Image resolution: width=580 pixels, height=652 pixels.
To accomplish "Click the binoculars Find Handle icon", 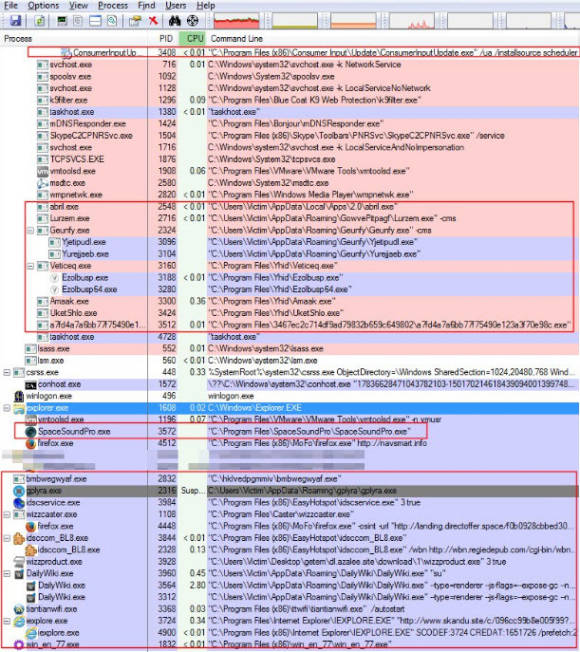I will pos(175,20).
